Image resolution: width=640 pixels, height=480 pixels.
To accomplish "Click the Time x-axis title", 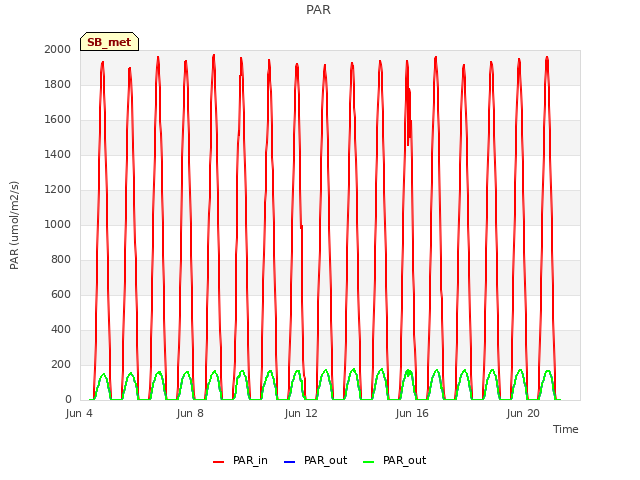I will click(x=565, y=429).
